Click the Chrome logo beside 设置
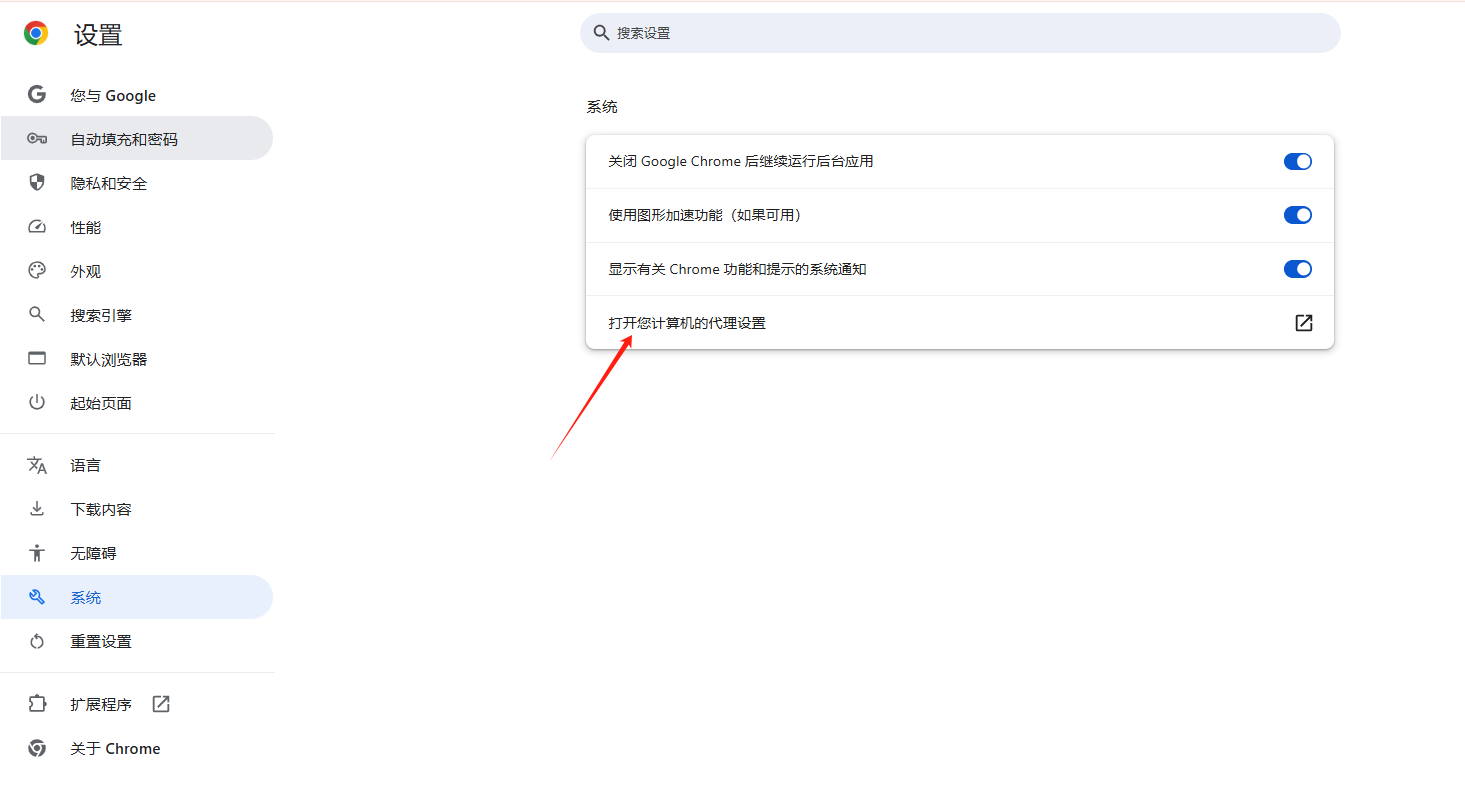Screen dimensions: 1465x806 (x=36, y=34)
